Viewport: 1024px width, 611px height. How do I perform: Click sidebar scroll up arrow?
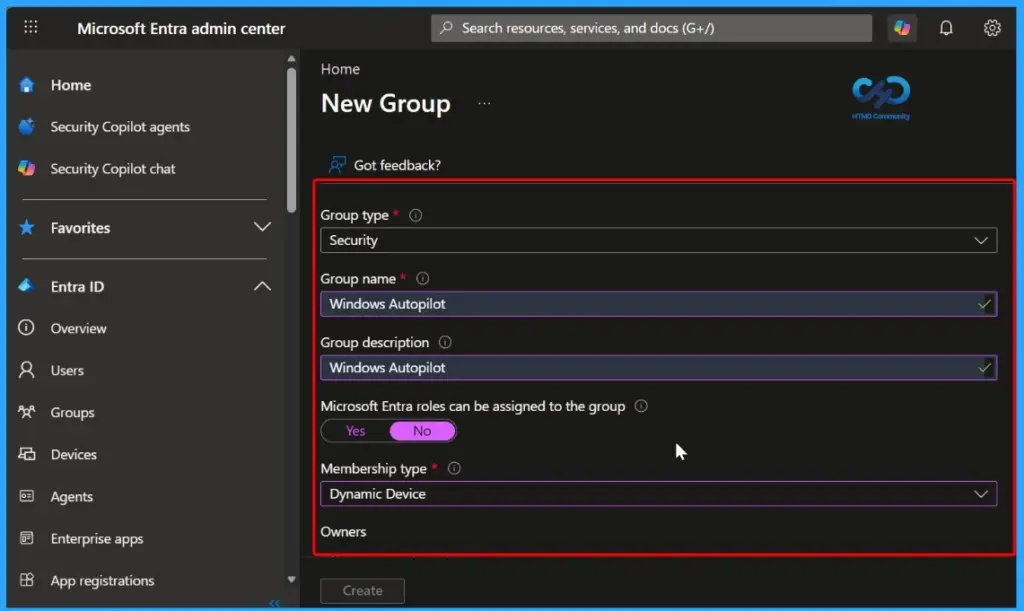point(291,59)
